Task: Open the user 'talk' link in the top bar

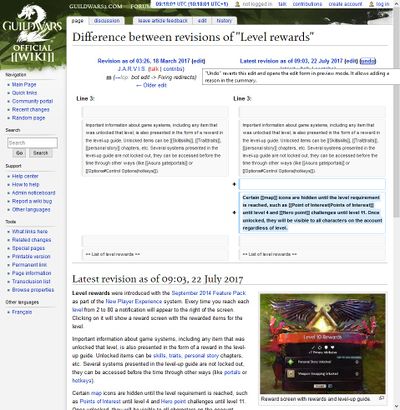Action: click(x=282, y=4)
